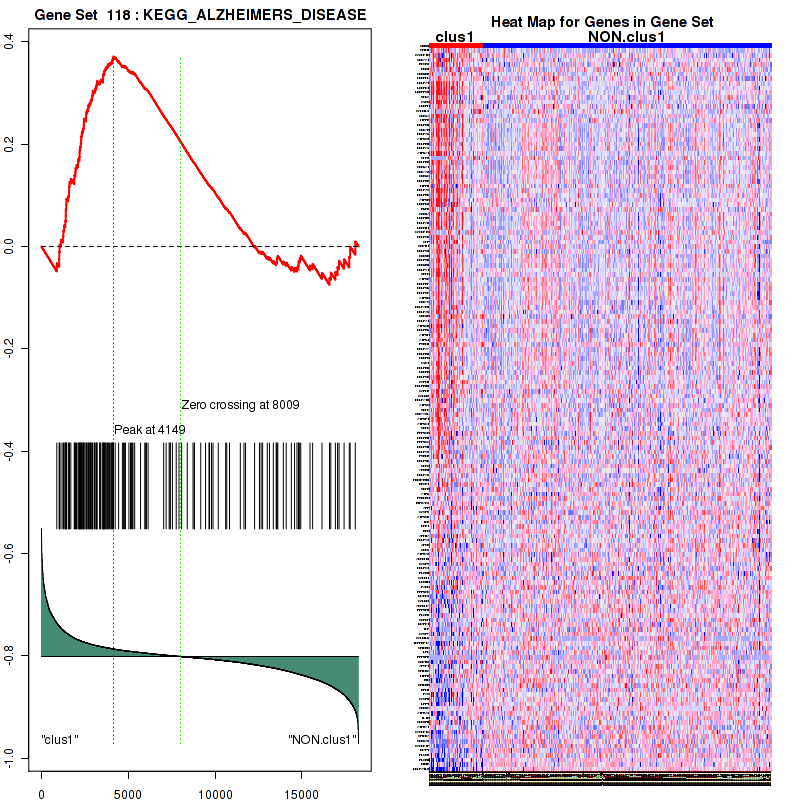
Task: Click the quoted "NON.clus1" label at bottom right
Action: [322, 740]
